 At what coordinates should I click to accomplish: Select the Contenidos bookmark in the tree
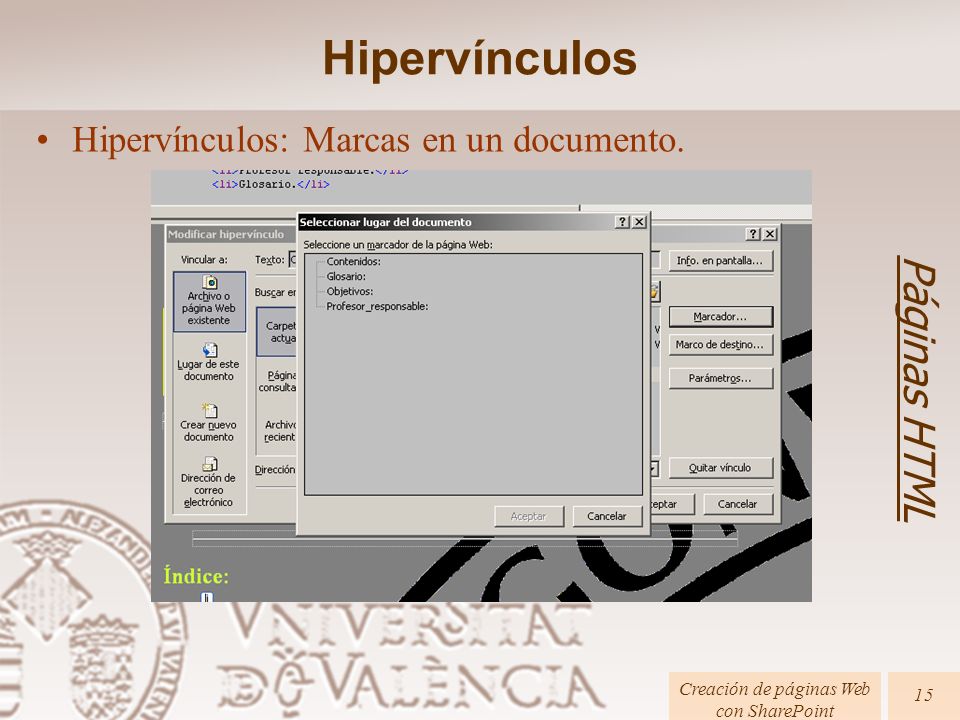[x=353, y=261]
